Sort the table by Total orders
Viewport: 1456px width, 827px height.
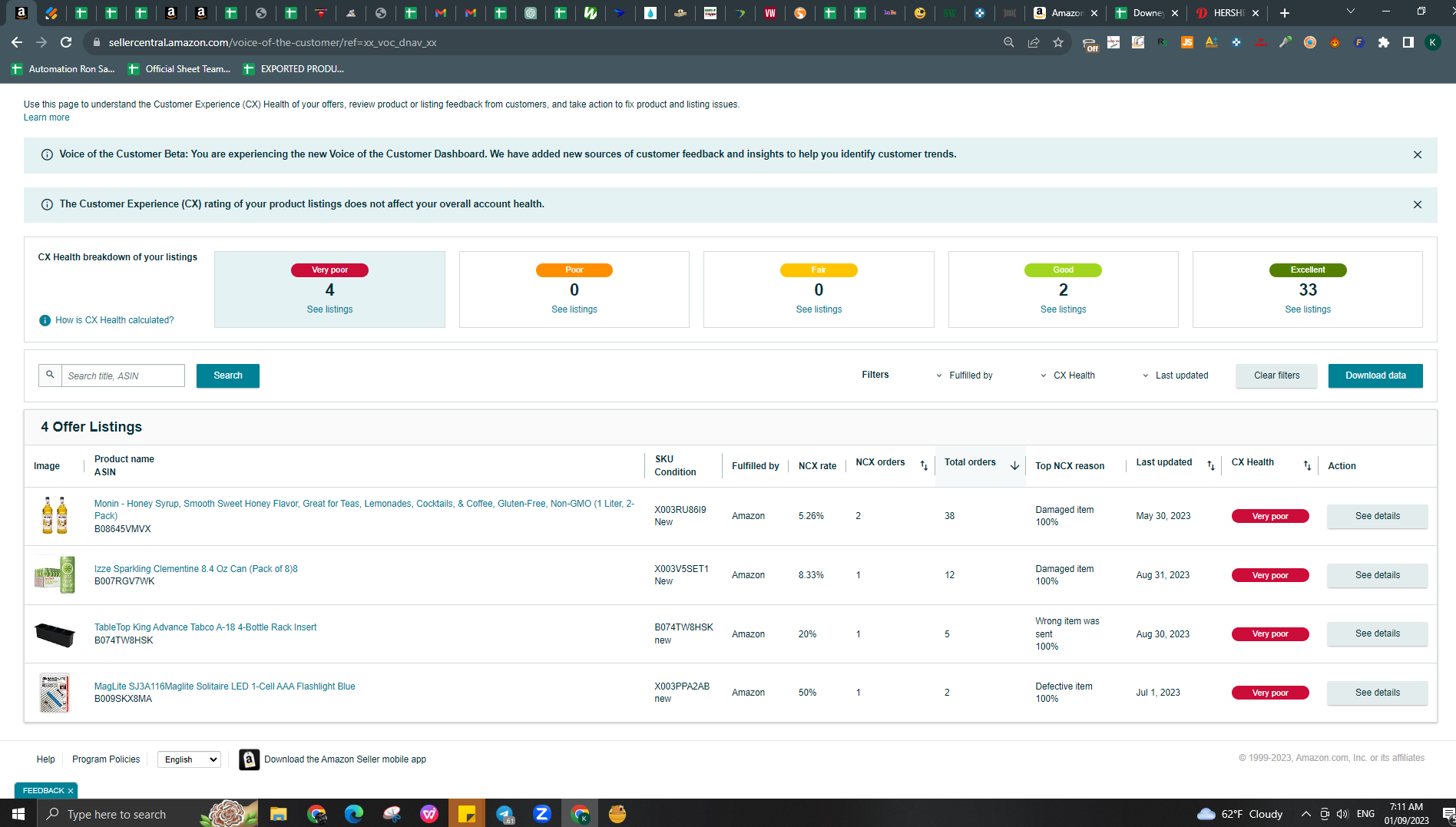pos(1014,465)
